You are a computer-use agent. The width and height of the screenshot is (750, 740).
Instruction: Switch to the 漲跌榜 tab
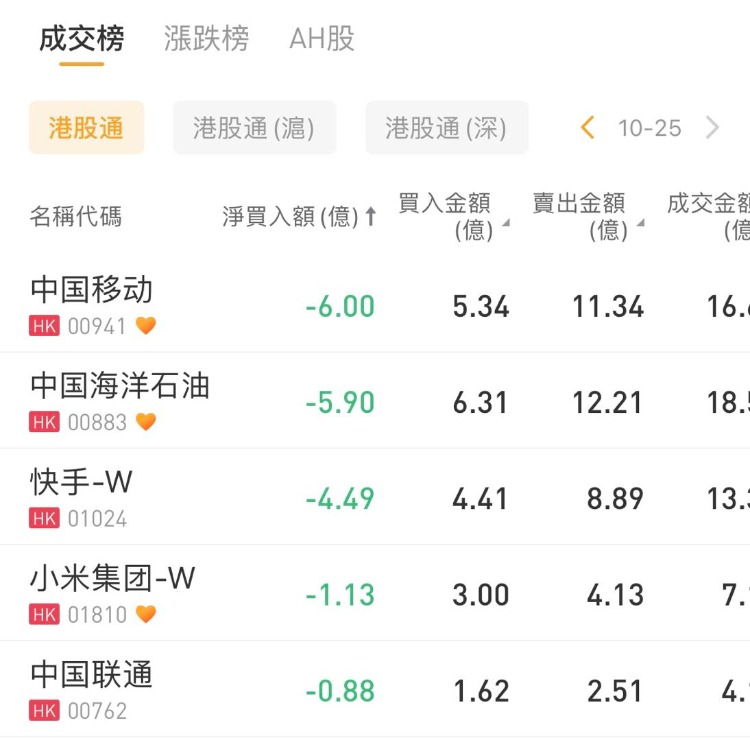(x=206, y=39)
